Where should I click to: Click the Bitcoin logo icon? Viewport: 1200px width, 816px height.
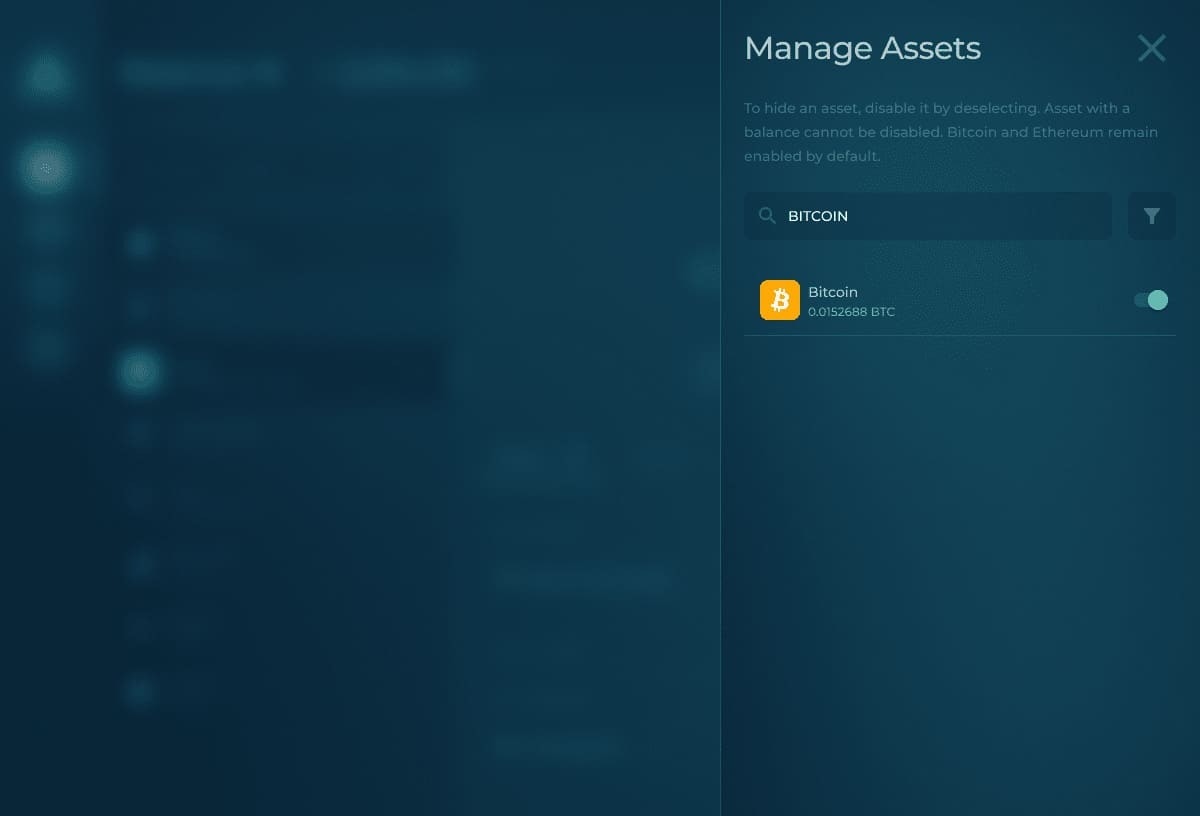[x=780, y=300]
